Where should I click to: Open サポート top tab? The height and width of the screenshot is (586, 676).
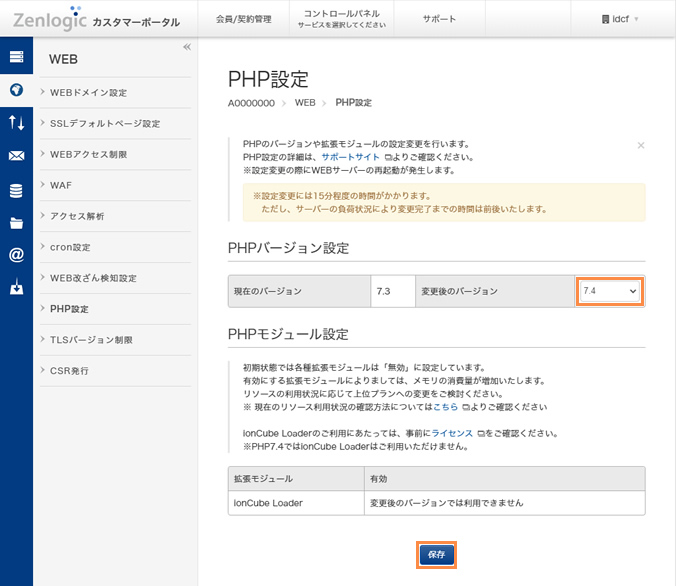pyautogui.click(x=439, y=19)
